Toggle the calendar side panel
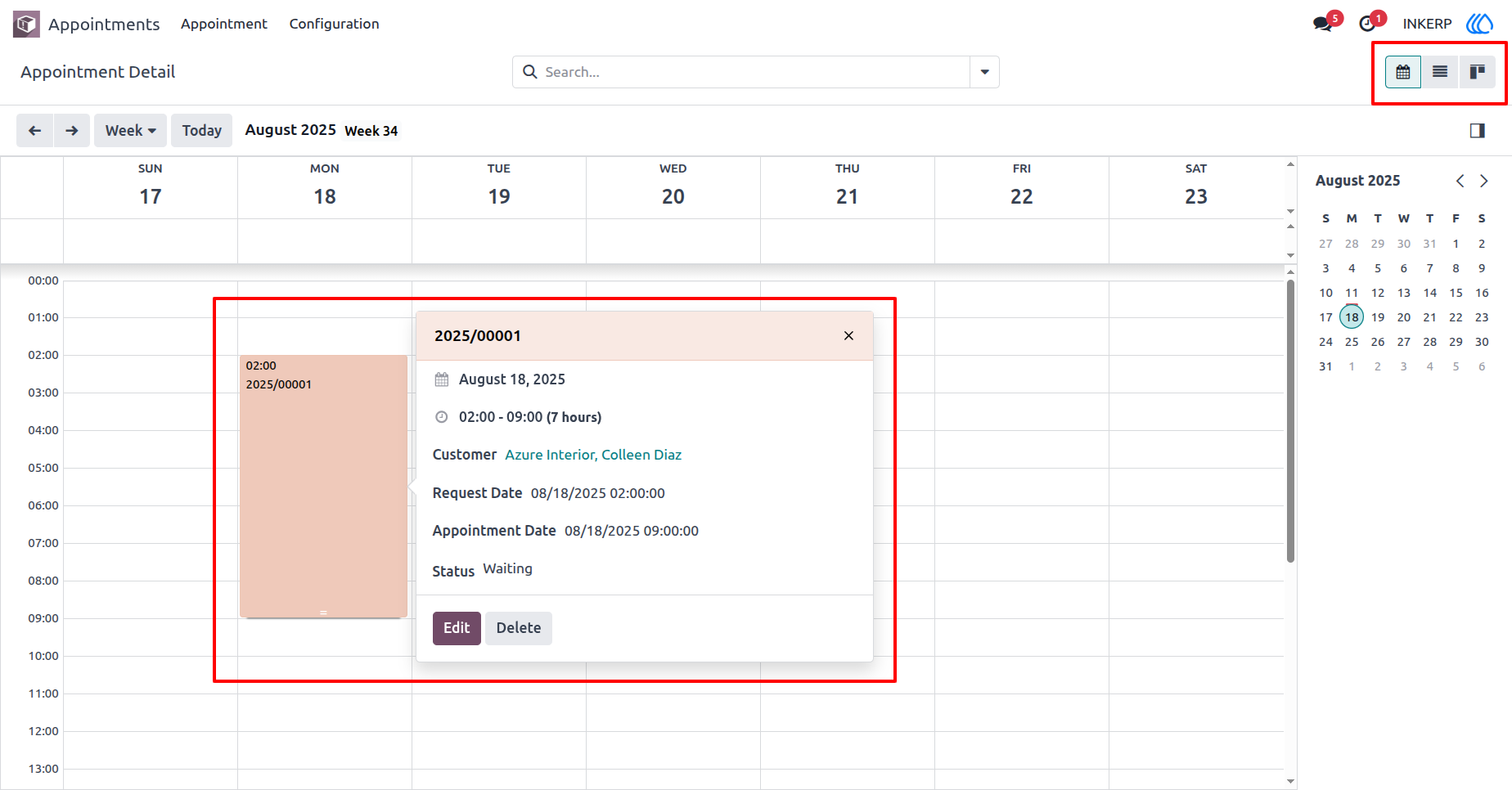The height and width of the screenshot is (790, 1512). [x=1477, y=131]
